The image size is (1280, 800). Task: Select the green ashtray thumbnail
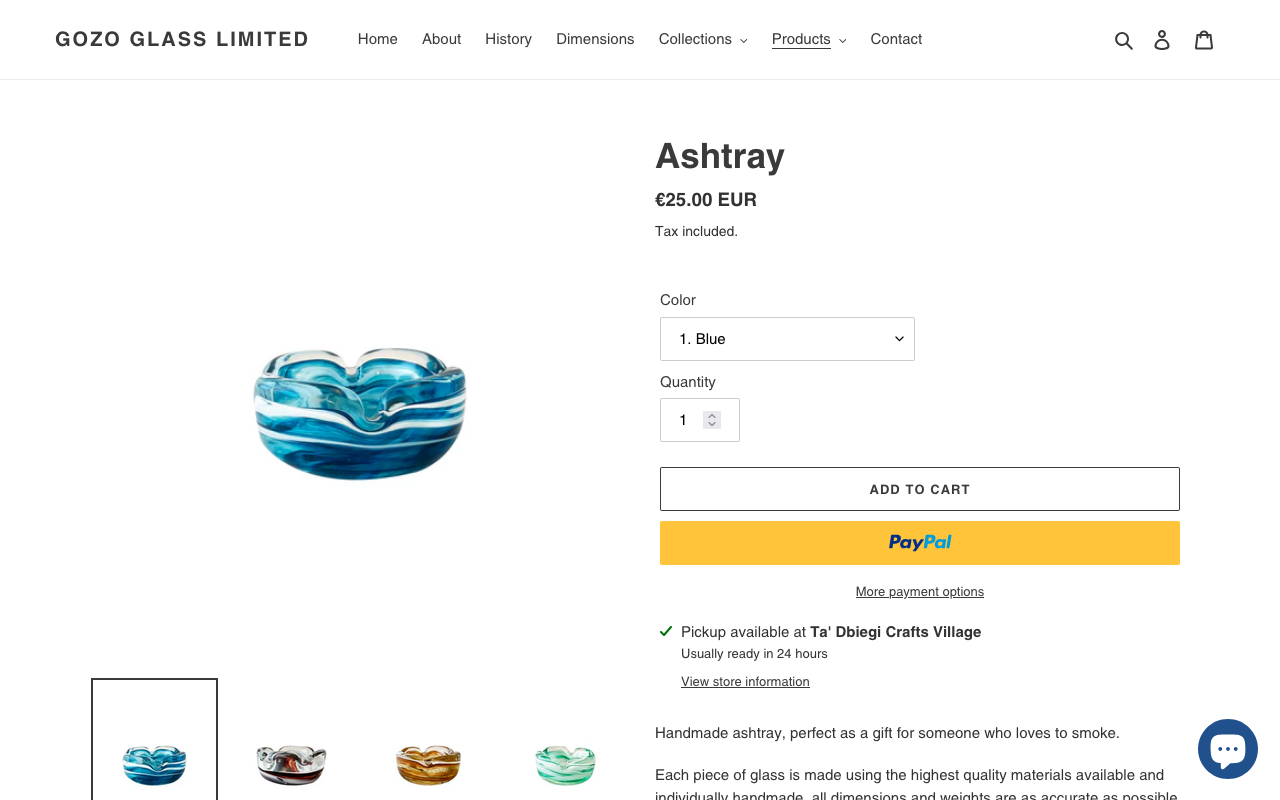point(565,765)
